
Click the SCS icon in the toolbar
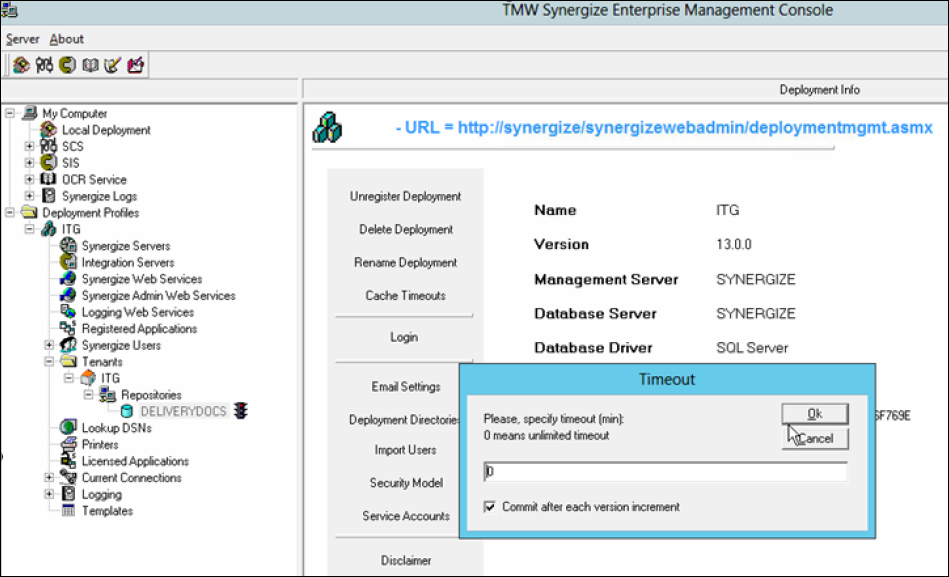[x=44, y=65]
